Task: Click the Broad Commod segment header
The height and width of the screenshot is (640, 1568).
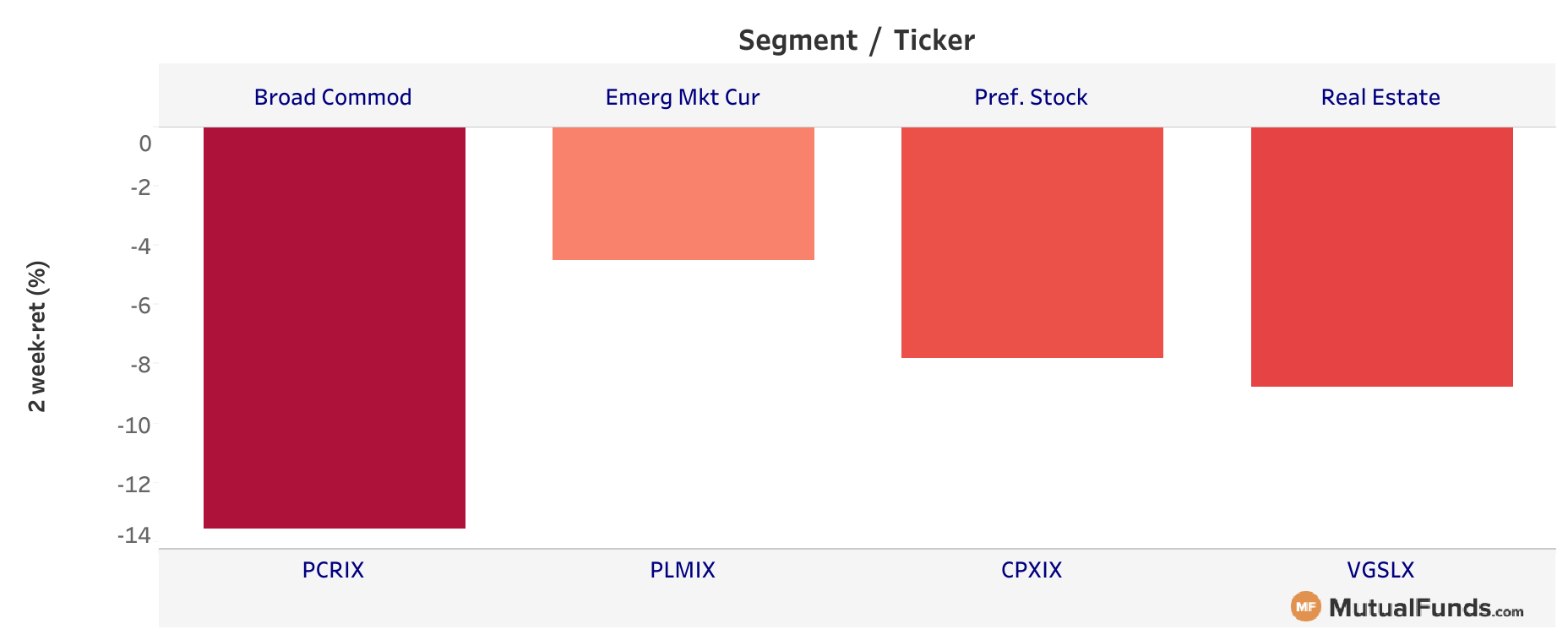Action: click(x=333, y=97)
